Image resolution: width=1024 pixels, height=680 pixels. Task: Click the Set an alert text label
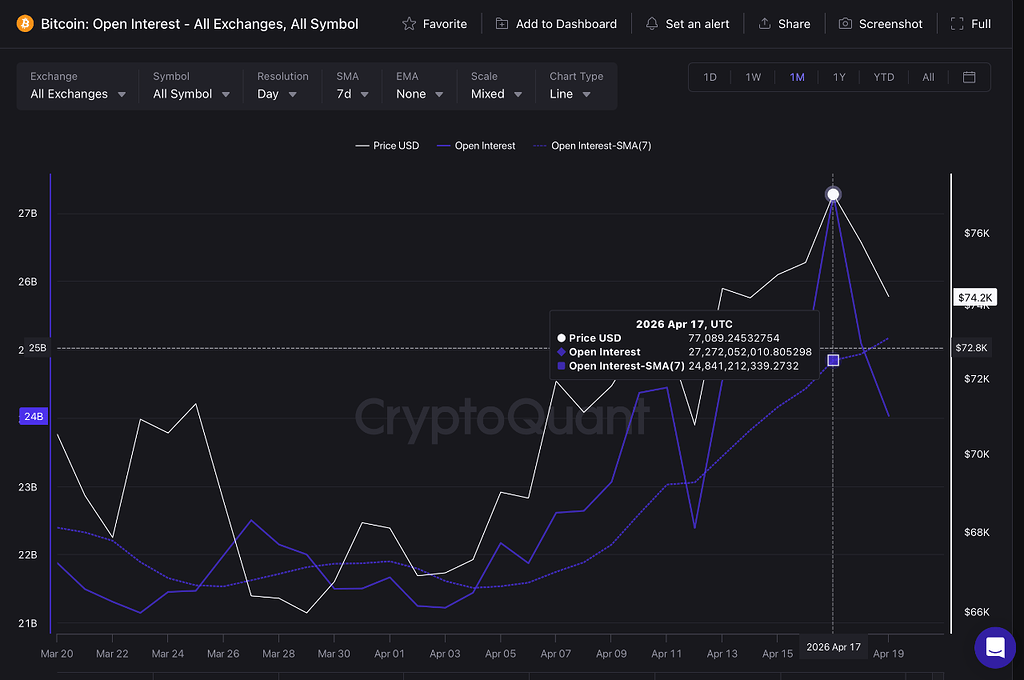697,24
